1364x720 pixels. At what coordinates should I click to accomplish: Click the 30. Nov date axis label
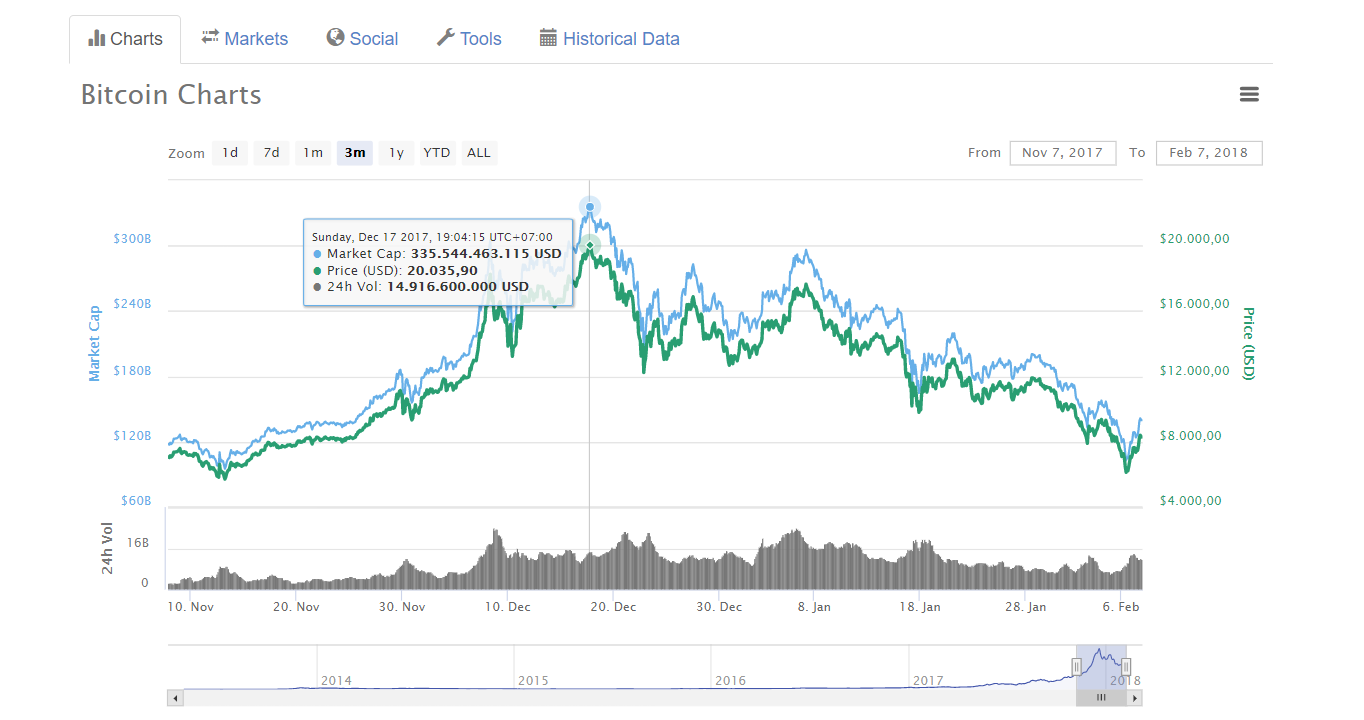pos(400,607)
